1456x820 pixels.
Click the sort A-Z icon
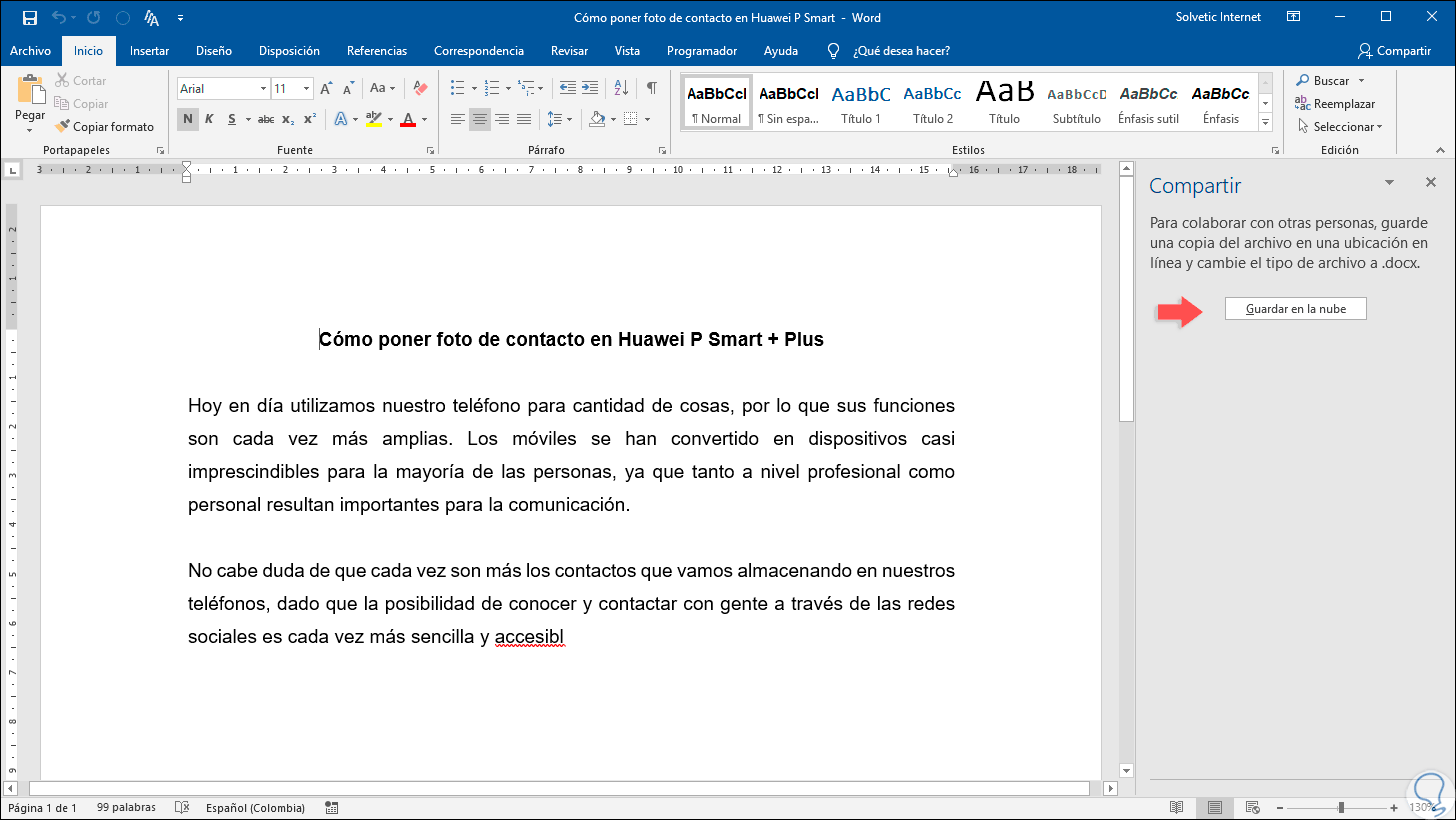620,88
